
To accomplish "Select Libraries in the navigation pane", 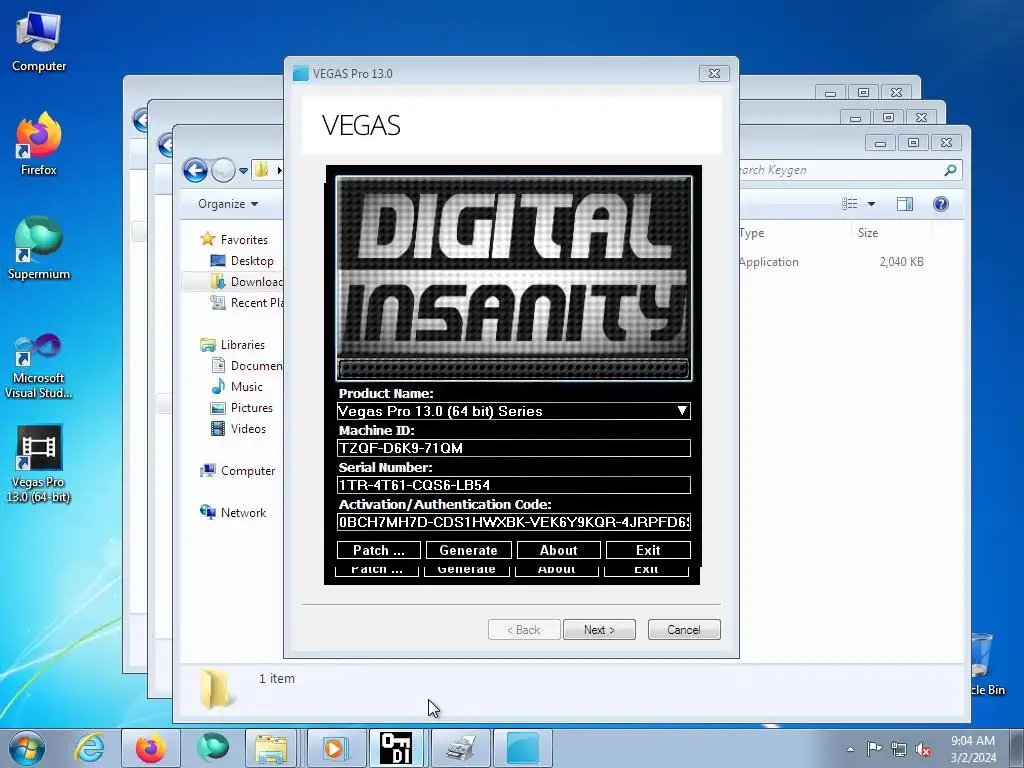I will pyautogui.click(x=242, y=345).
